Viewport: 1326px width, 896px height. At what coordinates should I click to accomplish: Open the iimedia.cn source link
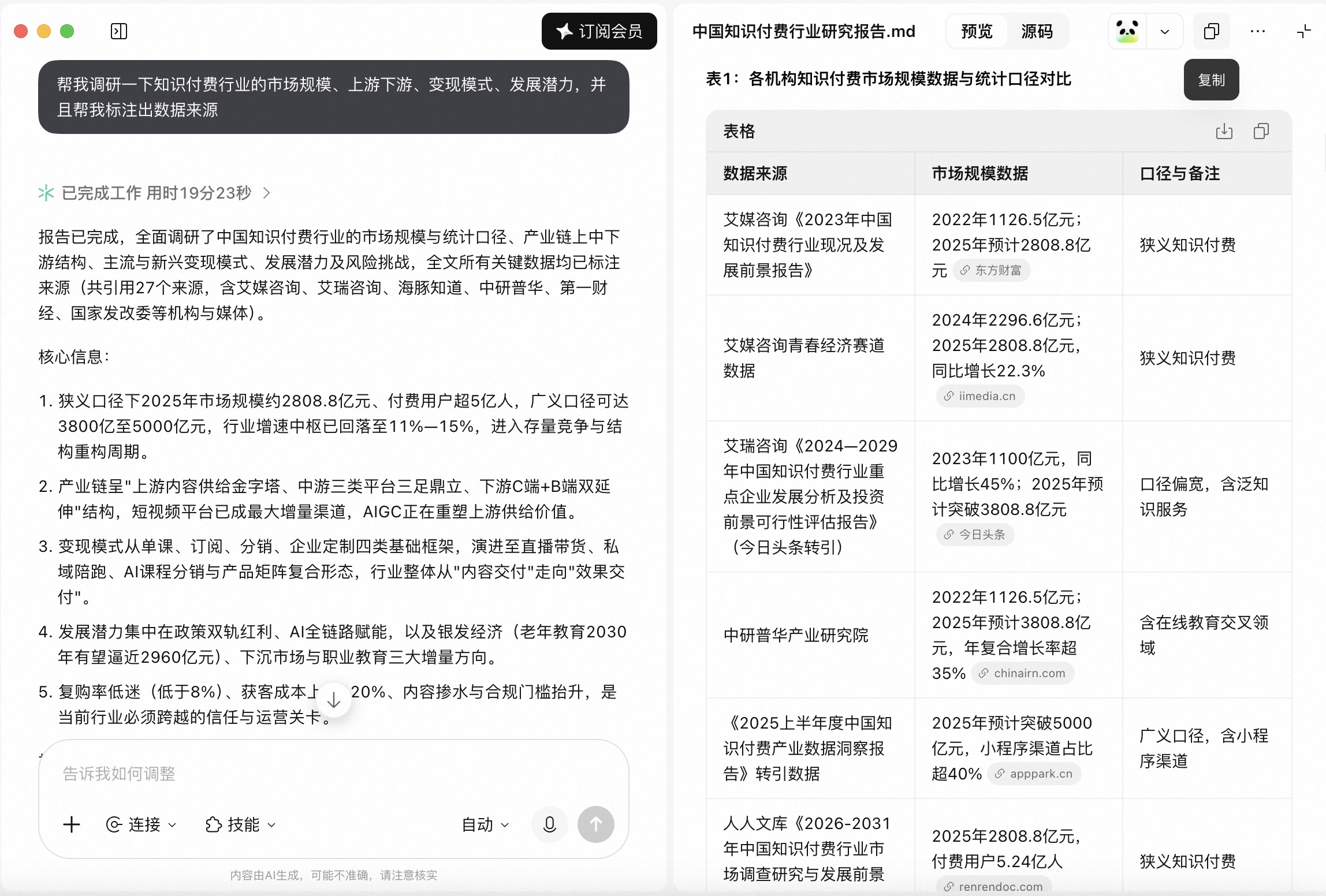click(x=980, y=396)
